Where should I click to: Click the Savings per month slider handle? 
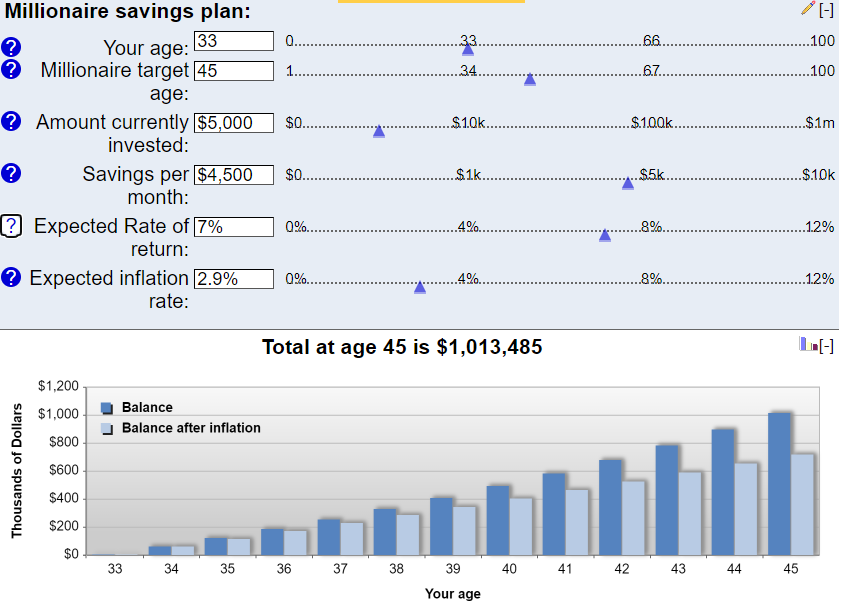point(628,184)
